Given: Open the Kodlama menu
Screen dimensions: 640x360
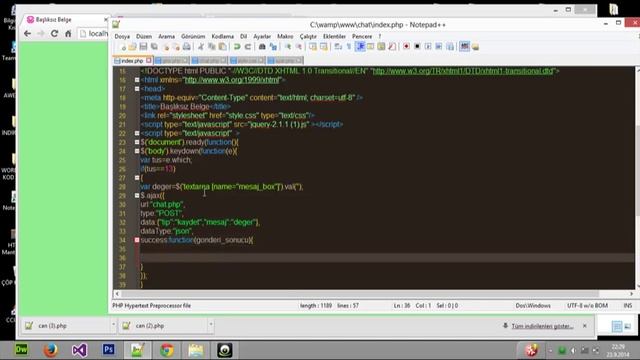Looking at the screenshot, I should pyautogui.click(x=222, y=36).
